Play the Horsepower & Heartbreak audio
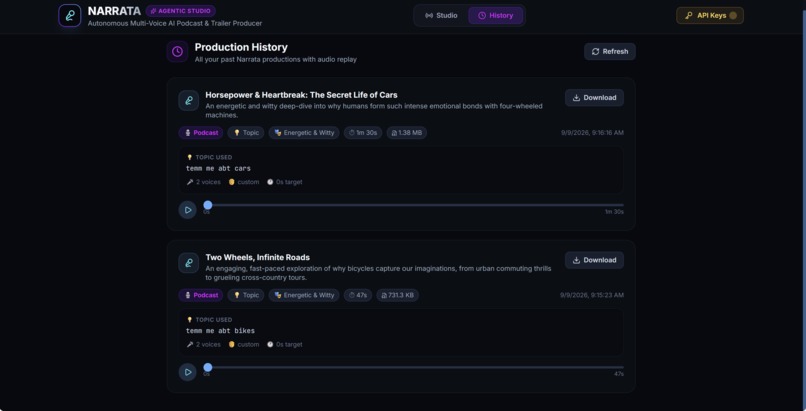Image resolution: width=806 pixels, height=411 pixels. [x=188, y=210]
